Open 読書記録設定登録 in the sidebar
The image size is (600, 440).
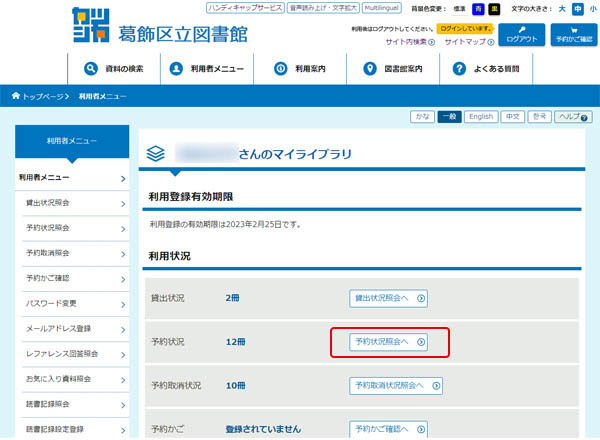pos(75,429)
